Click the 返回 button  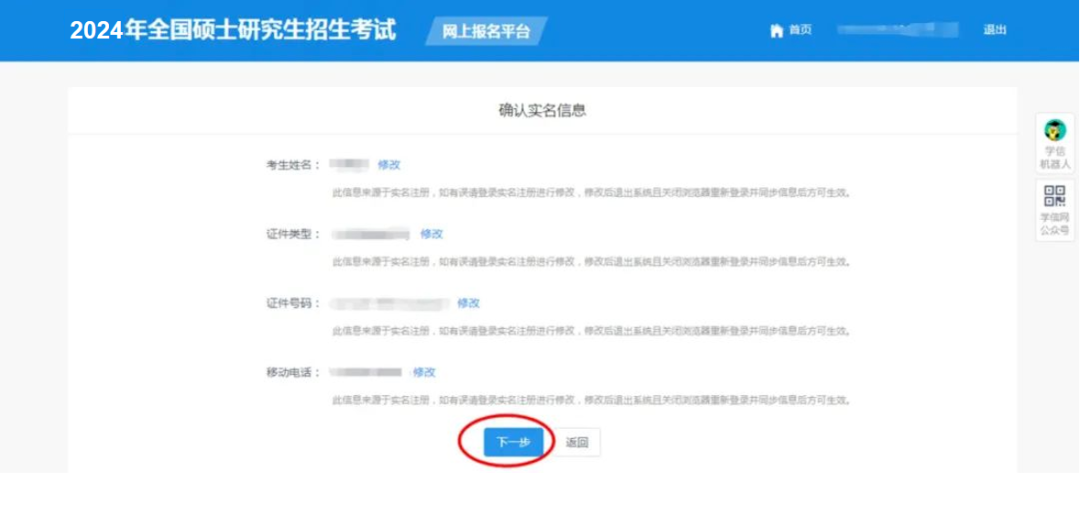click(577, 442)
